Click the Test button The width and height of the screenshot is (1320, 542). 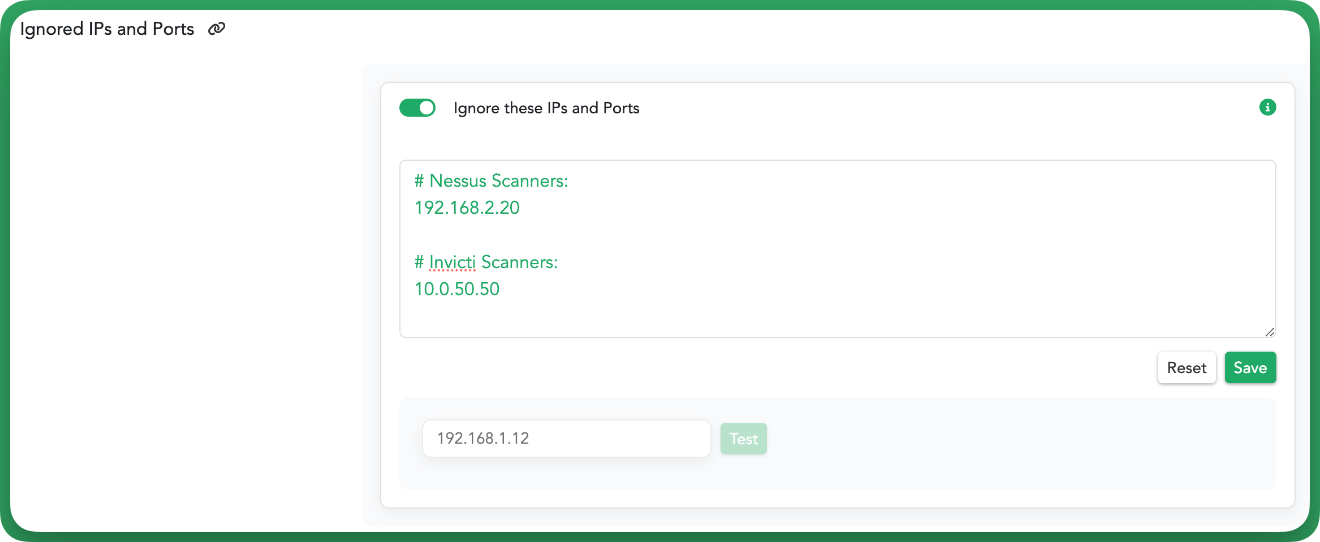pos(744,439)
